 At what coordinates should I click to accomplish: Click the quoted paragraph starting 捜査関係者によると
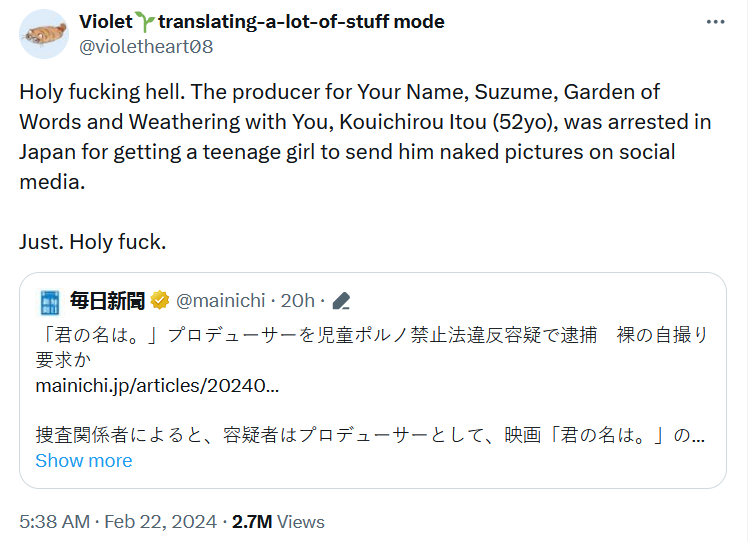click(370, 435)
